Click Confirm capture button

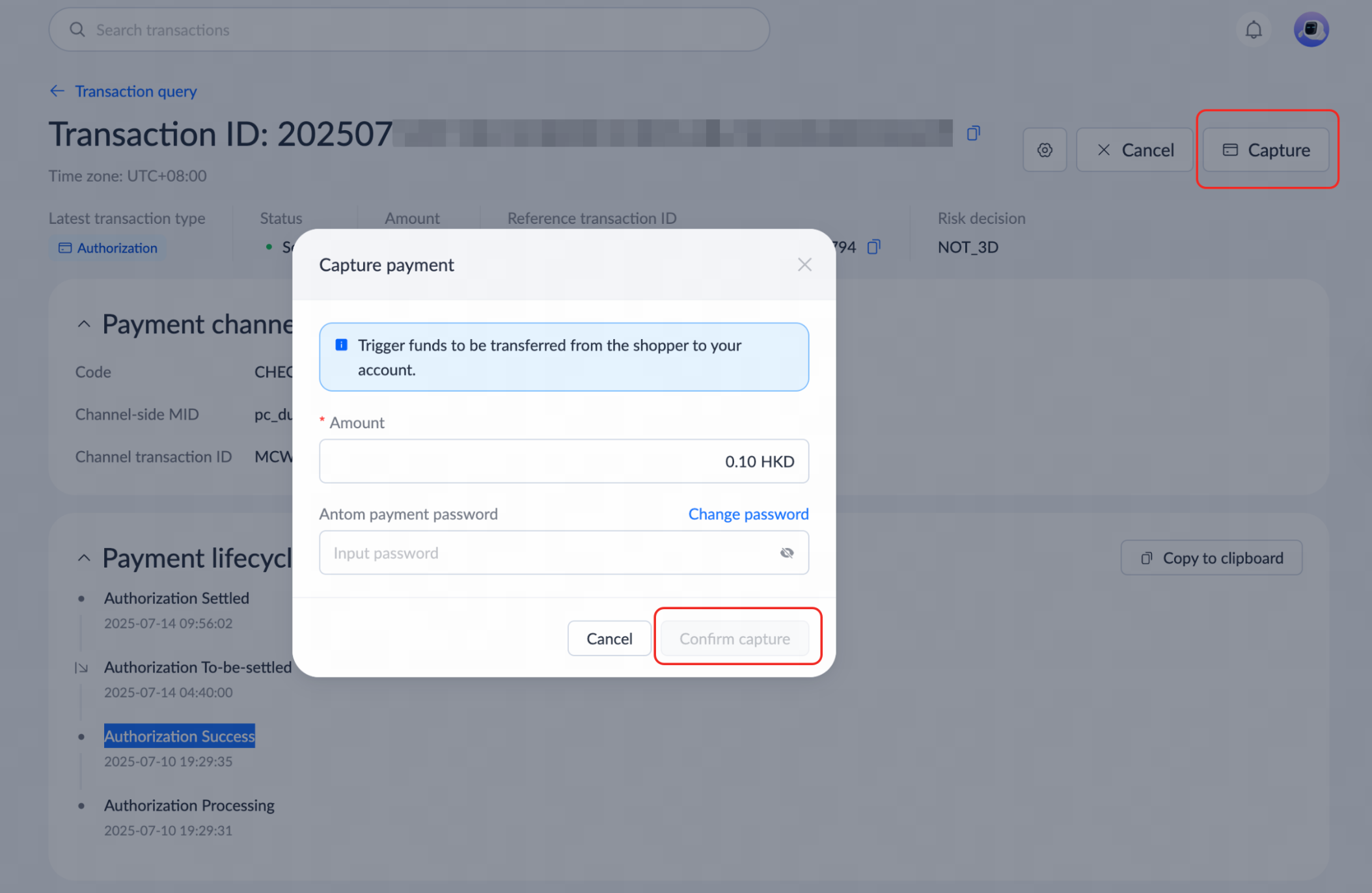[x=735, y=639]
